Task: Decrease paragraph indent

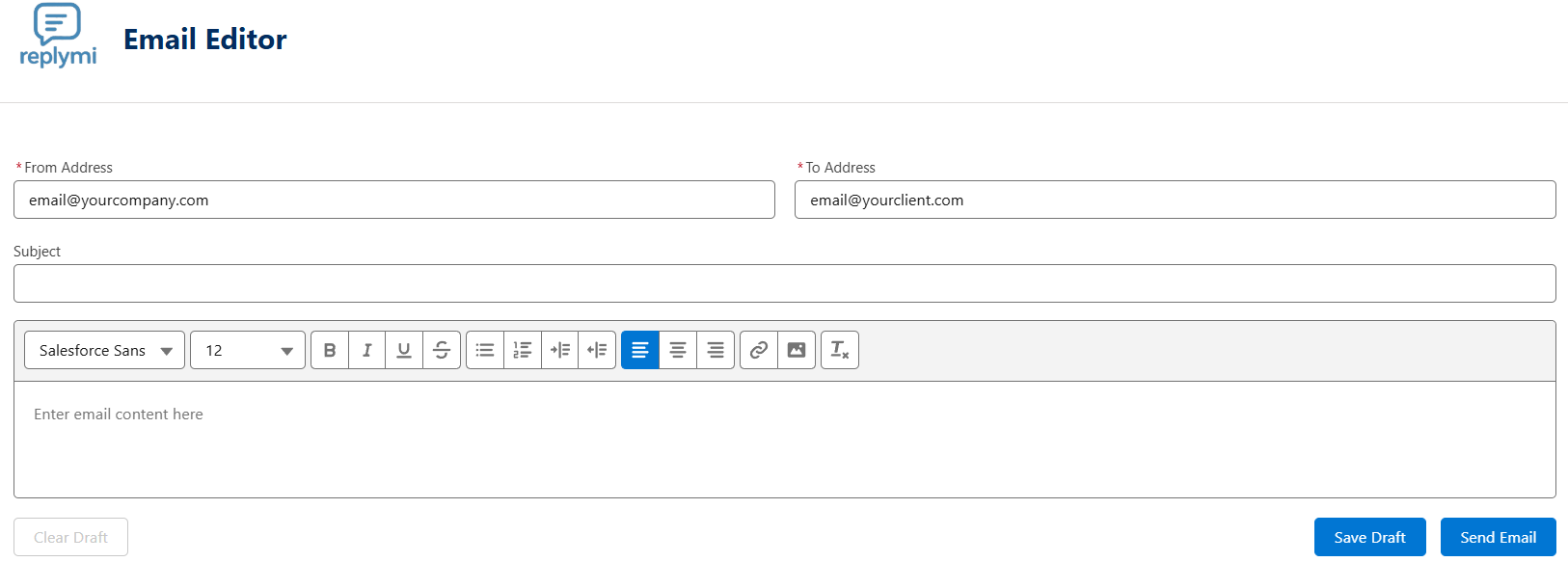Action: (597, 350)
